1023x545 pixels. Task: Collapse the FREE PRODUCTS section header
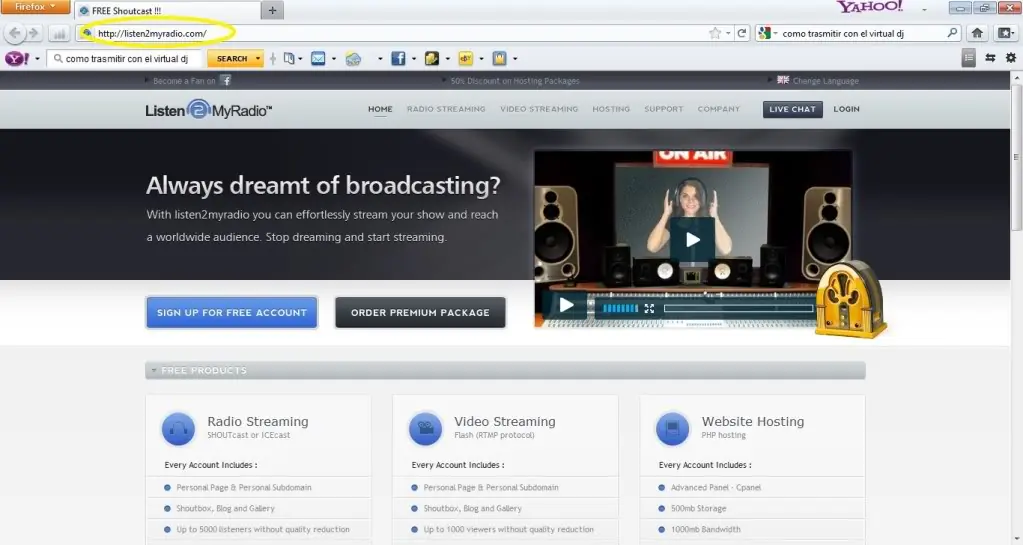tap(505, 370)
